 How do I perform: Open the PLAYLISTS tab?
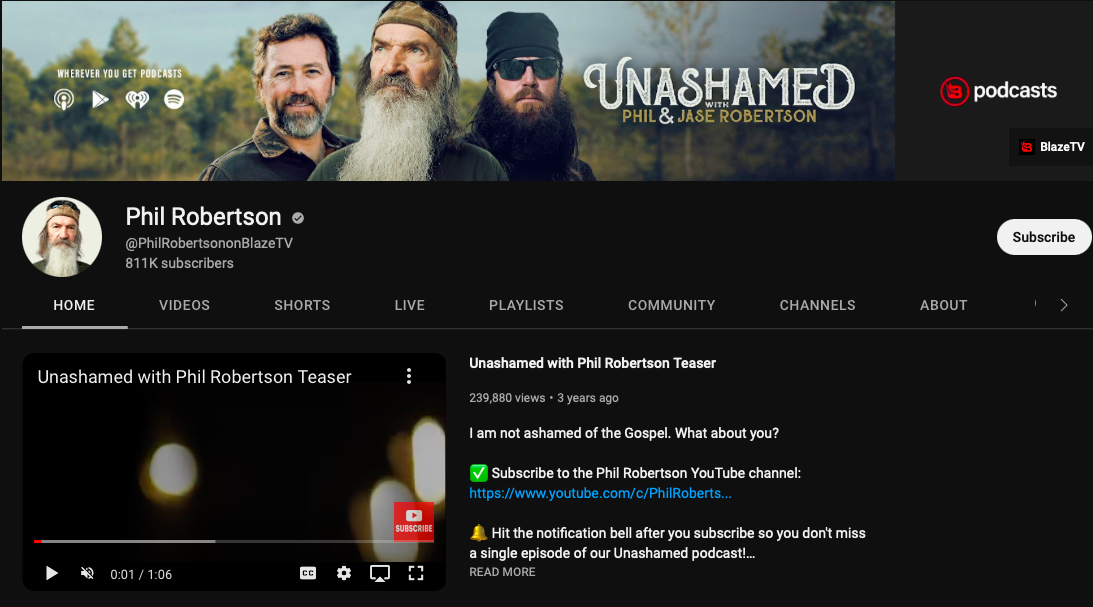tap(526, 305)
